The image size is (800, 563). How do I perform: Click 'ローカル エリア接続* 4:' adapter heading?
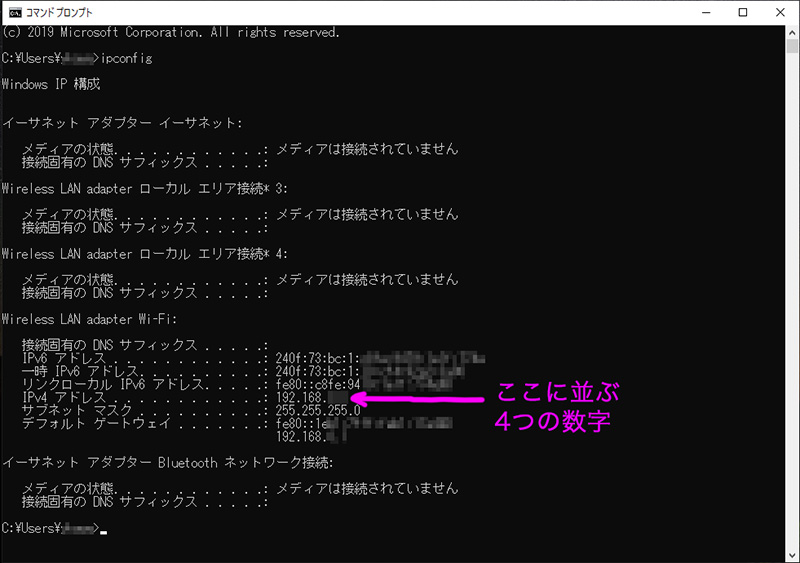(145, 254)
